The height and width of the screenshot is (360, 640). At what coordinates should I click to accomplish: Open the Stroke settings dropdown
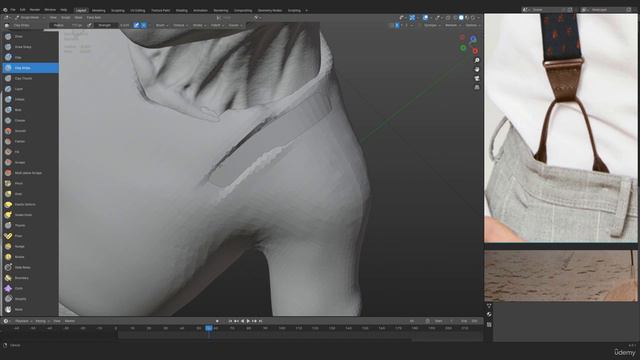pyautogui.click(x=199, y=25)
